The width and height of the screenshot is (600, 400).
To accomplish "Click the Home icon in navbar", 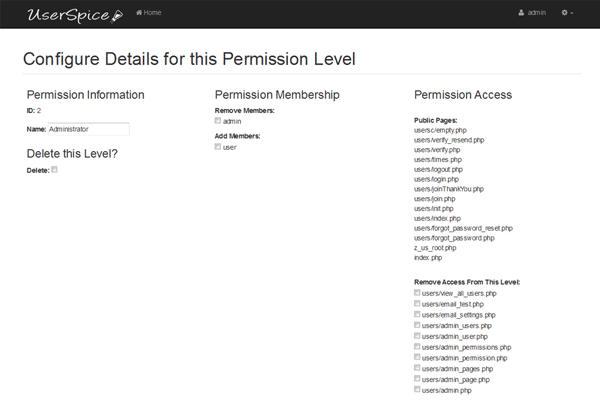I will 138,13.
